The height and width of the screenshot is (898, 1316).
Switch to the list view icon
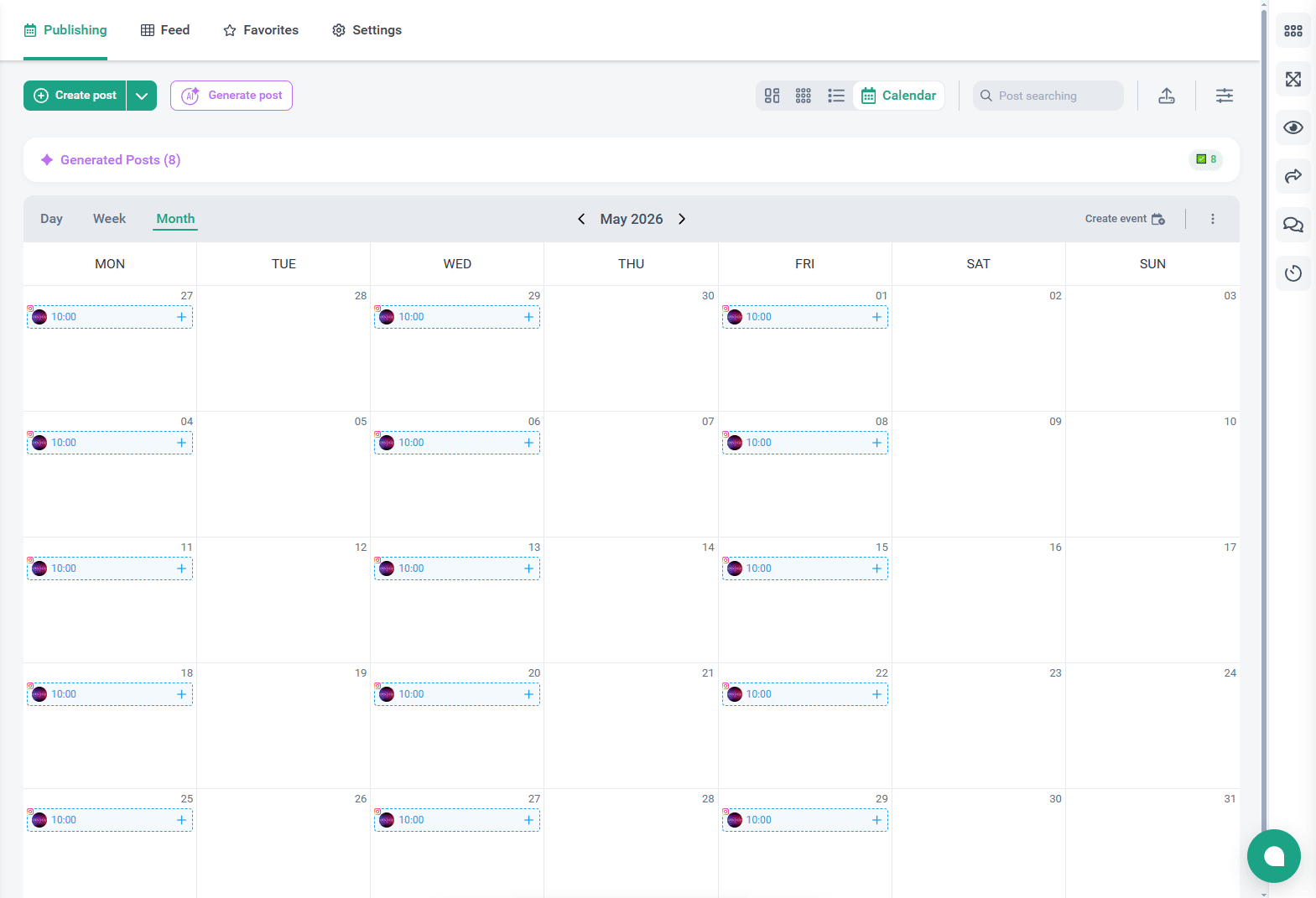tap(835, 96)
